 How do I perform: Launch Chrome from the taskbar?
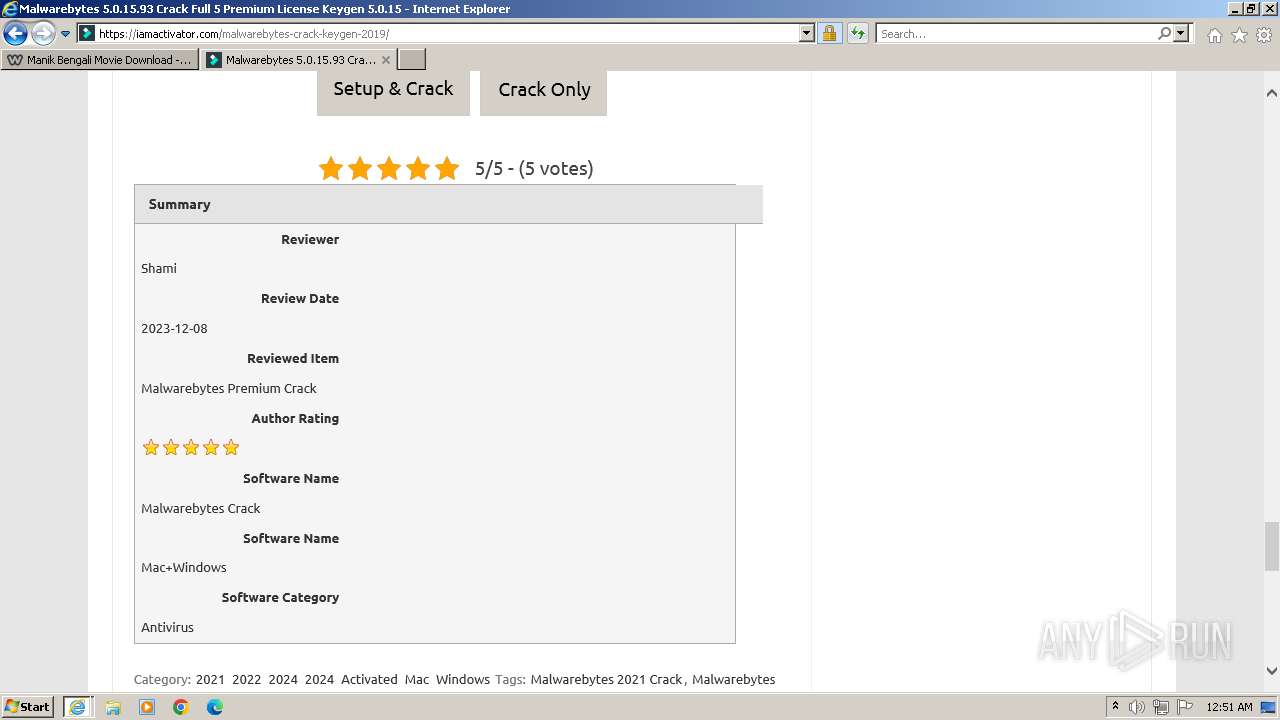point(181,707)
